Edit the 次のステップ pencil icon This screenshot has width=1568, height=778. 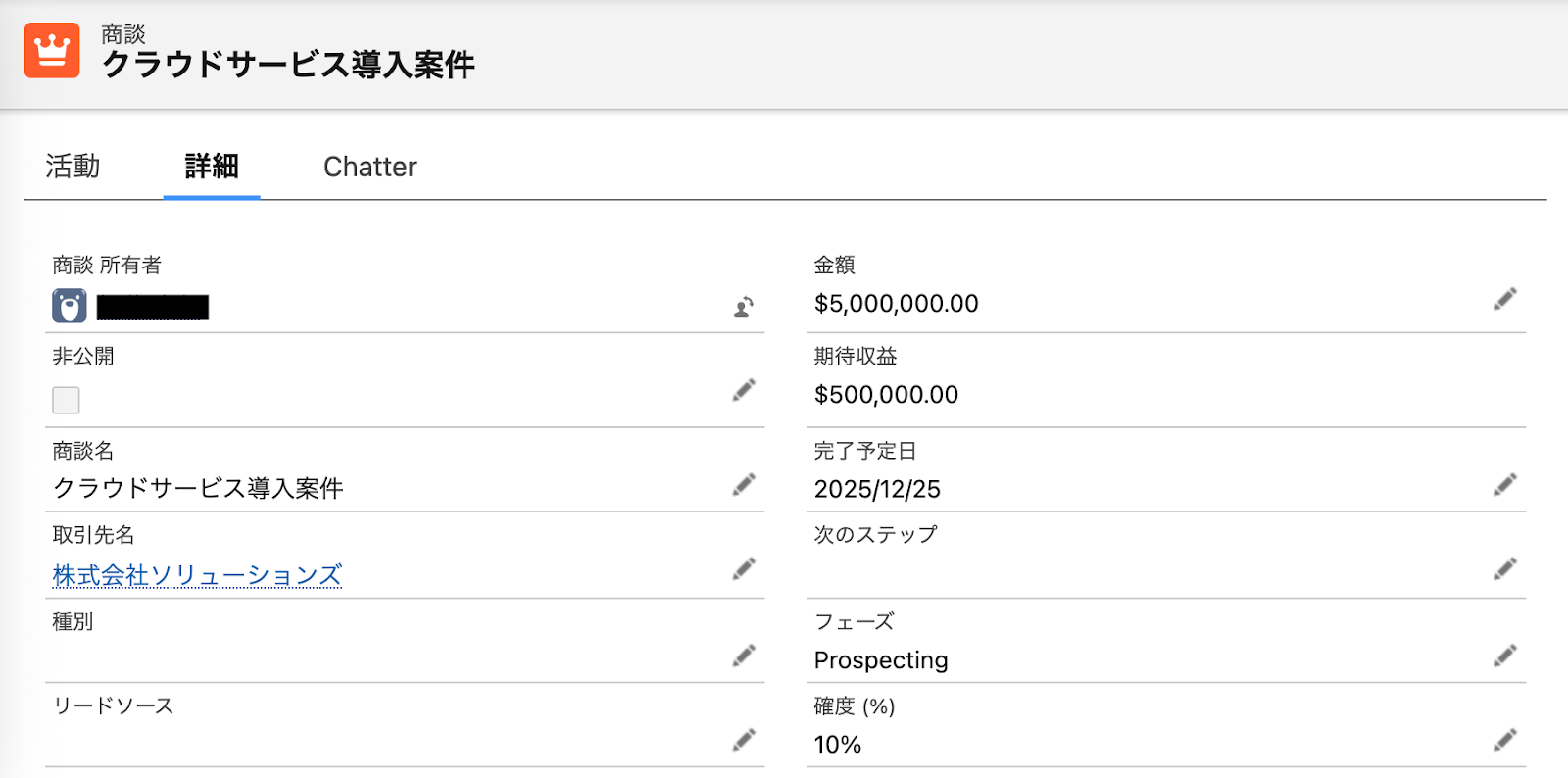[x=1505, y=568]
